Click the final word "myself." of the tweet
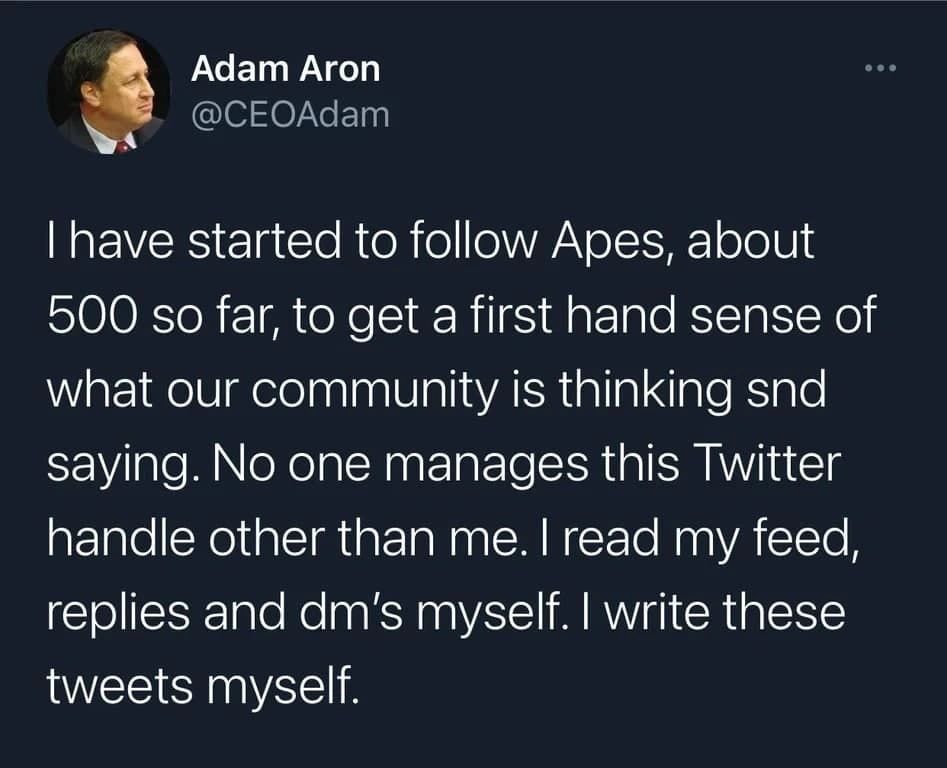The width and height of the screenshot is (947, 768). point(283,687)
